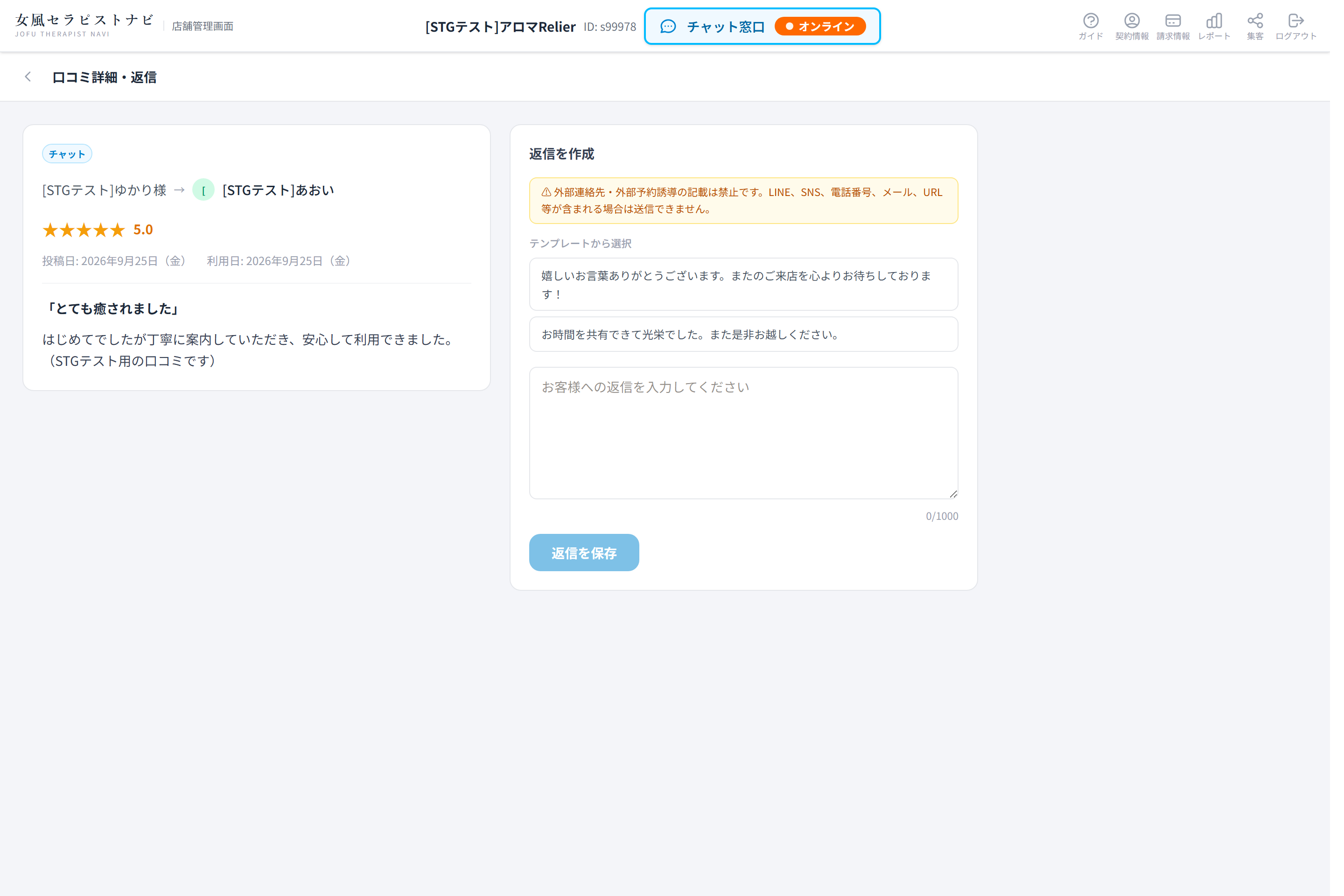Click the 5.0 rating value

(145, 232)
